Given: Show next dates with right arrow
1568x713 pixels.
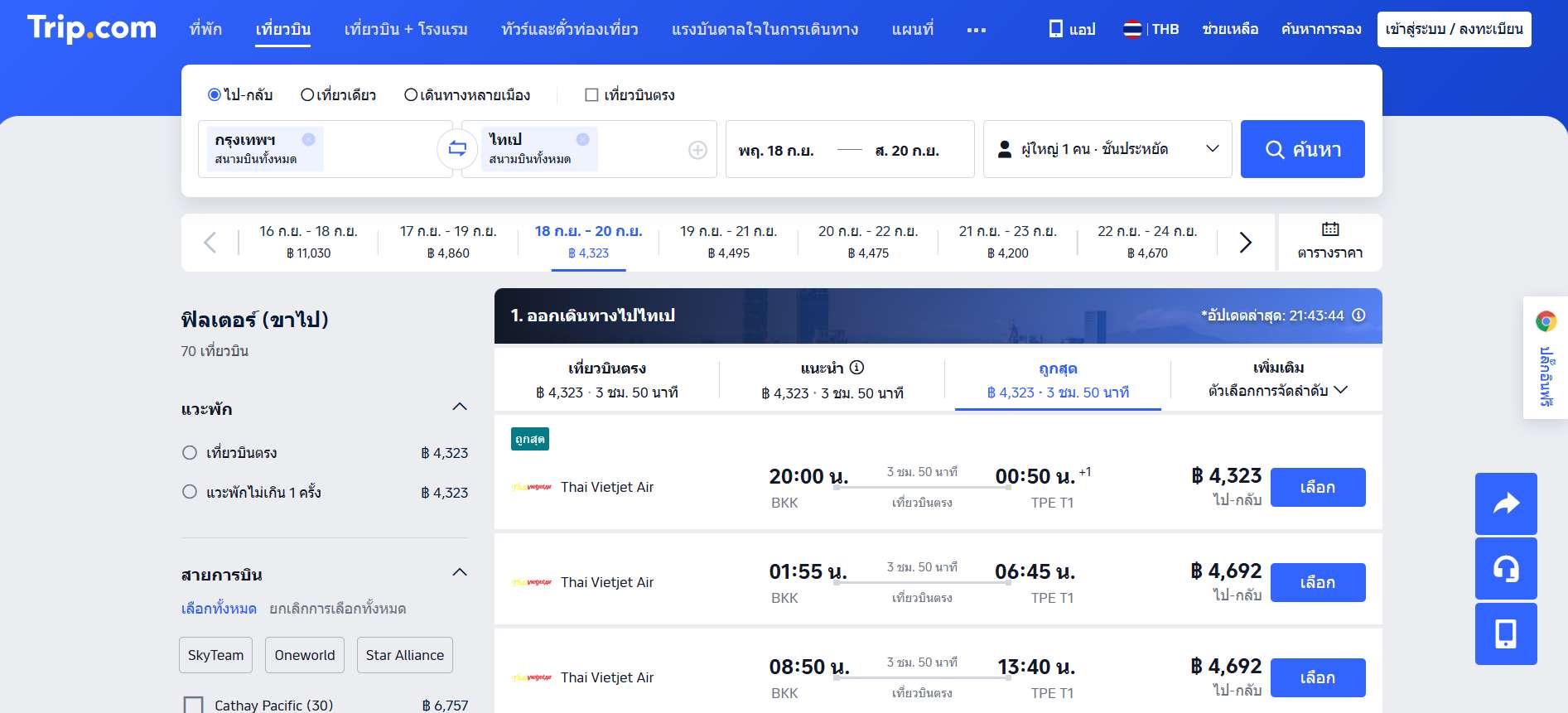Looking at the screenshot, I should pyautogui.click(x=1244, y=243).
